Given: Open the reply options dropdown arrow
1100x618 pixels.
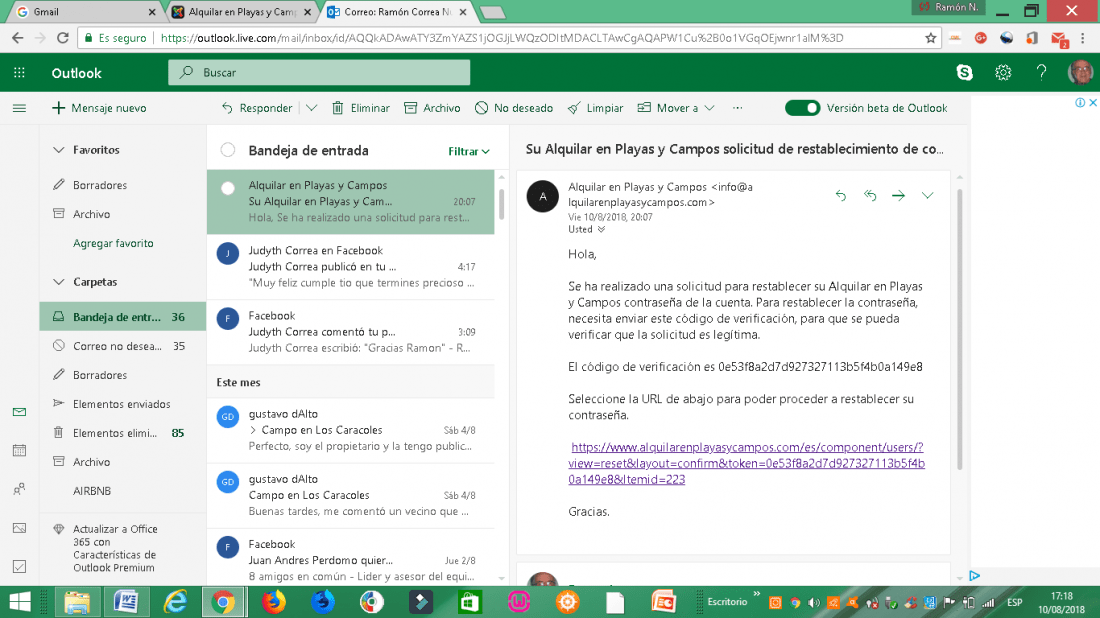Looking at the screenshot, I should pos(311,108).
